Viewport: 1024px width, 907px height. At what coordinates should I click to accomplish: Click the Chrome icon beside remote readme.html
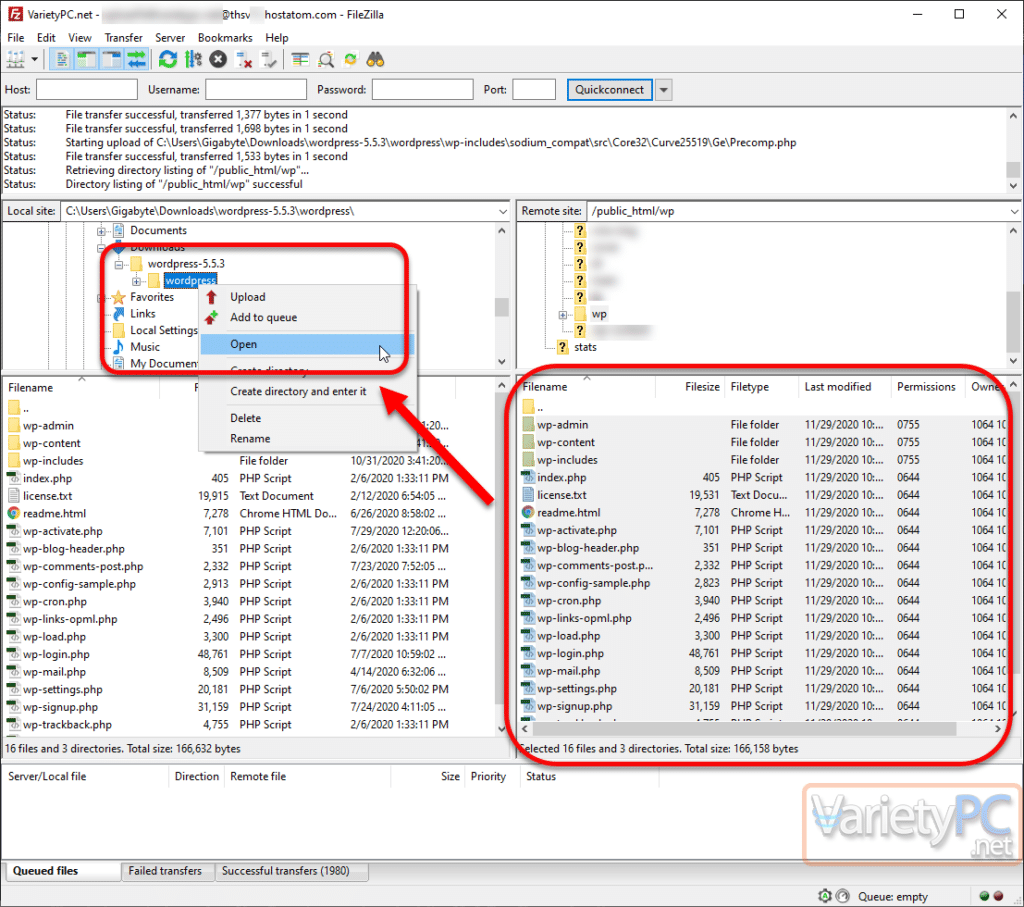click(528, 513)
